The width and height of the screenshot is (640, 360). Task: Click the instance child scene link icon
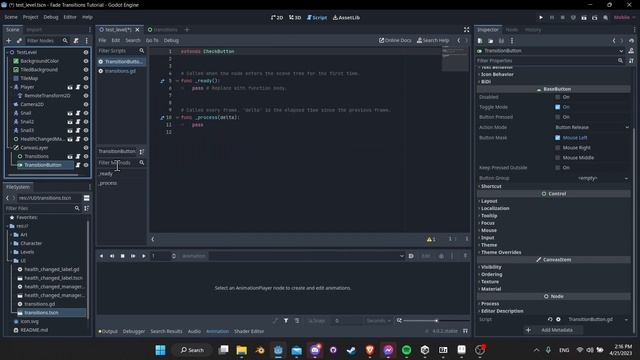point(19,41)
